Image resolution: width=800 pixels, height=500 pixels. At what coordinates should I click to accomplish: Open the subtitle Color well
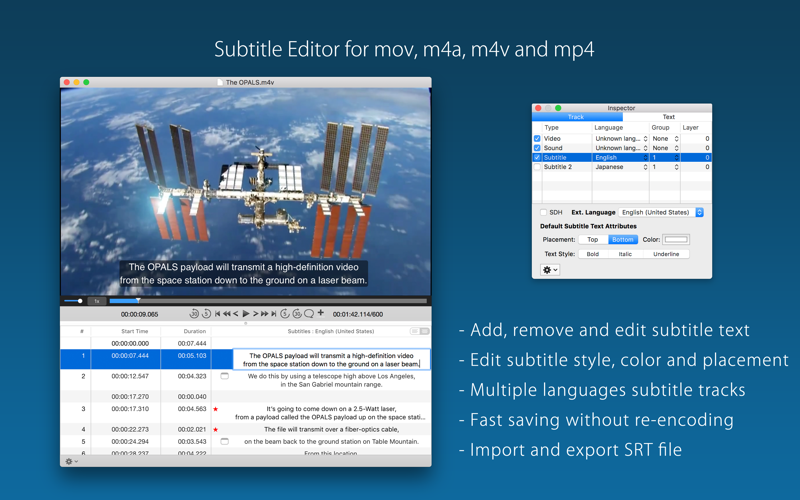coord(676,240)
